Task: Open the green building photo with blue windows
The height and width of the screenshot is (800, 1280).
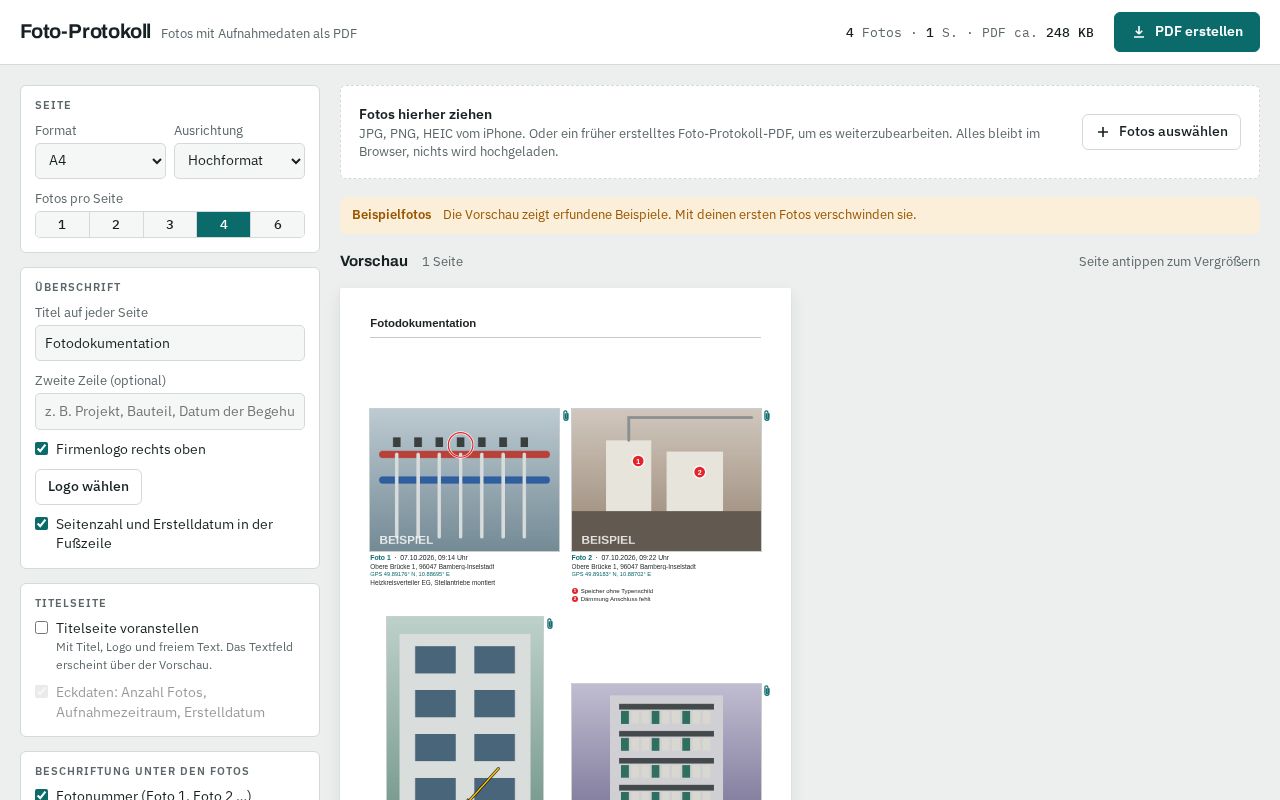Action: [x=465, y=708]
